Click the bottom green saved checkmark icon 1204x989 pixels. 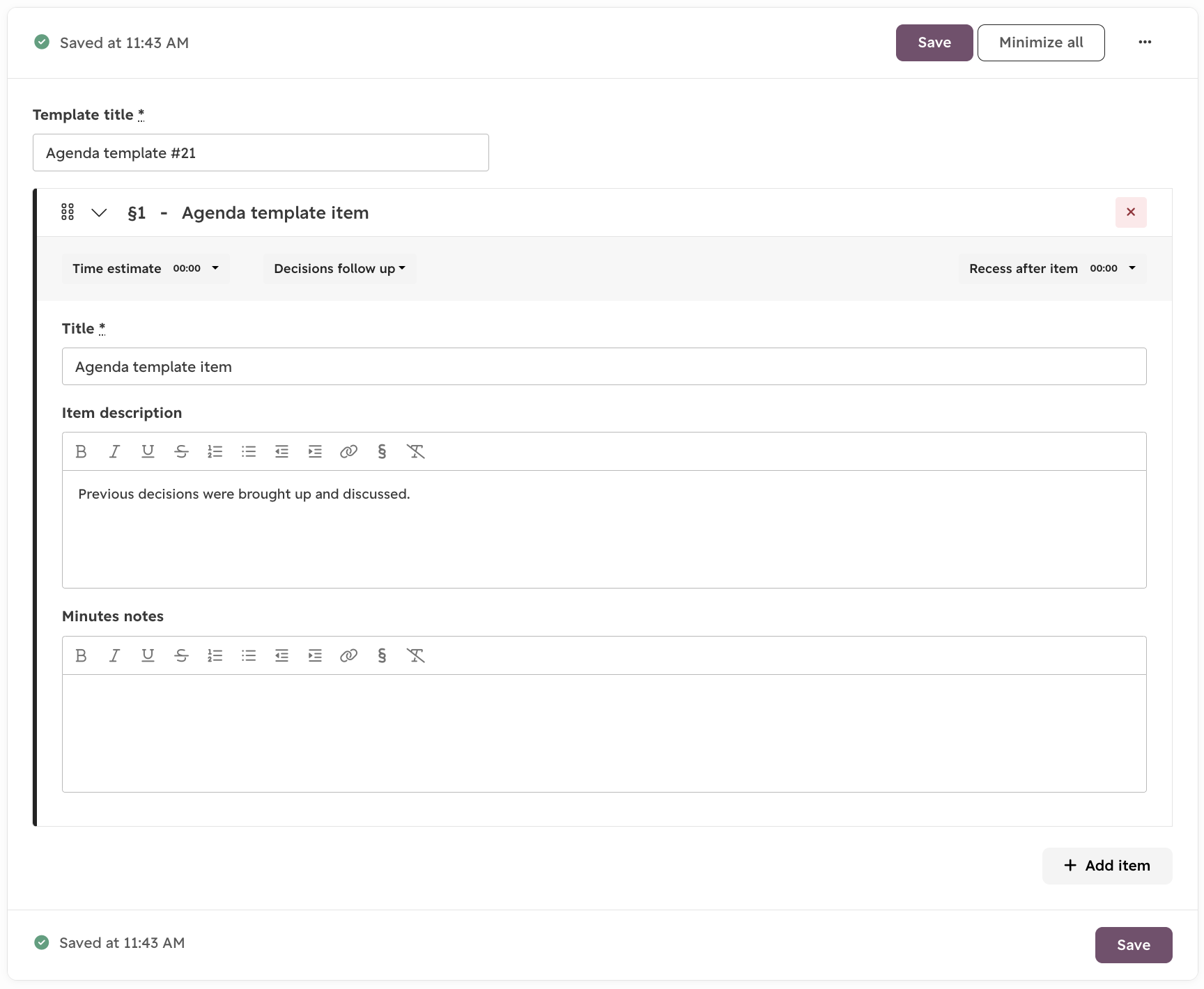[x=42, y=942]
